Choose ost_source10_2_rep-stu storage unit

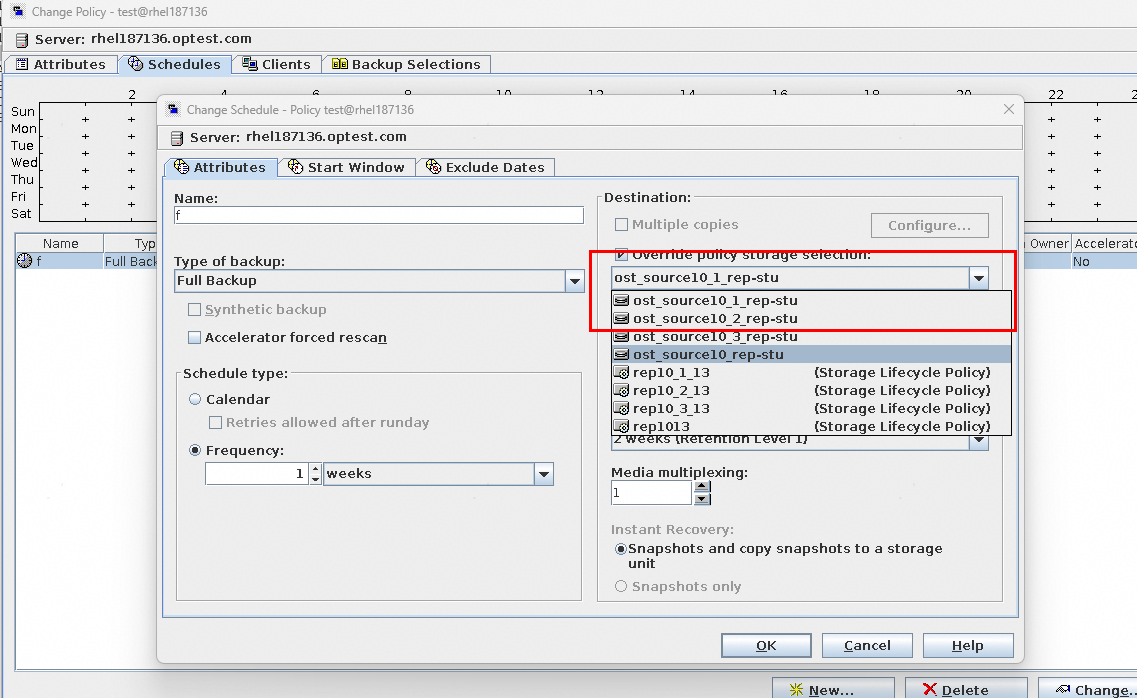[811, 318]
